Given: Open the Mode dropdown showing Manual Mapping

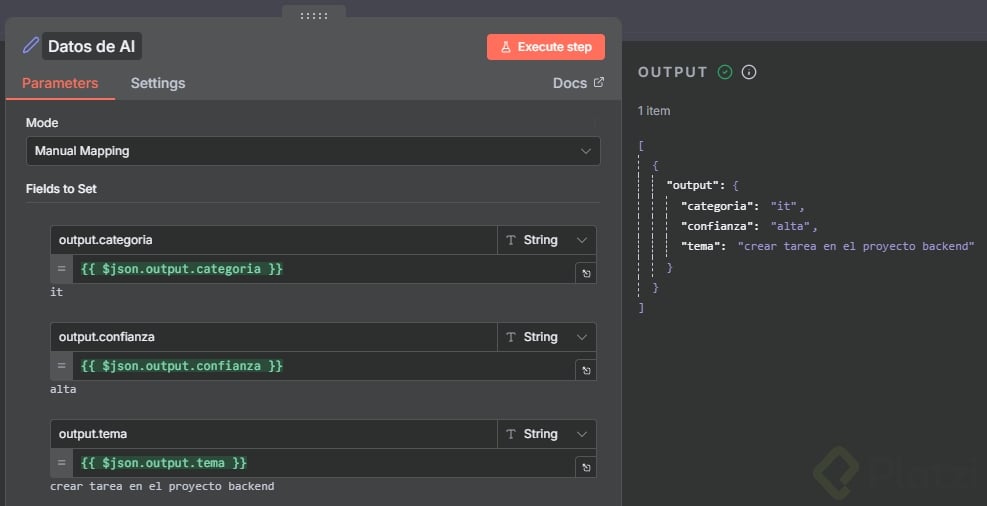Looking at the screenshot, I should [313, 151].
